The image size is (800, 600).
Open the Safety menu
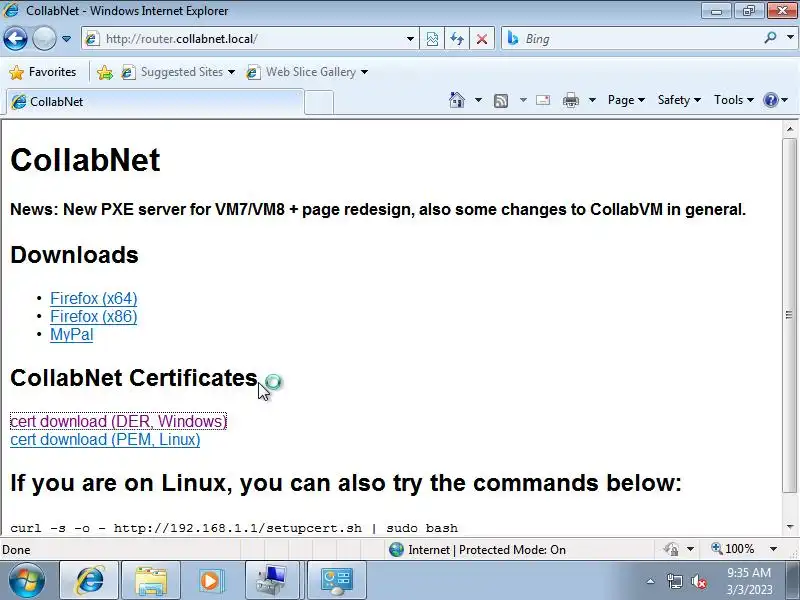(x=679, y=100)
